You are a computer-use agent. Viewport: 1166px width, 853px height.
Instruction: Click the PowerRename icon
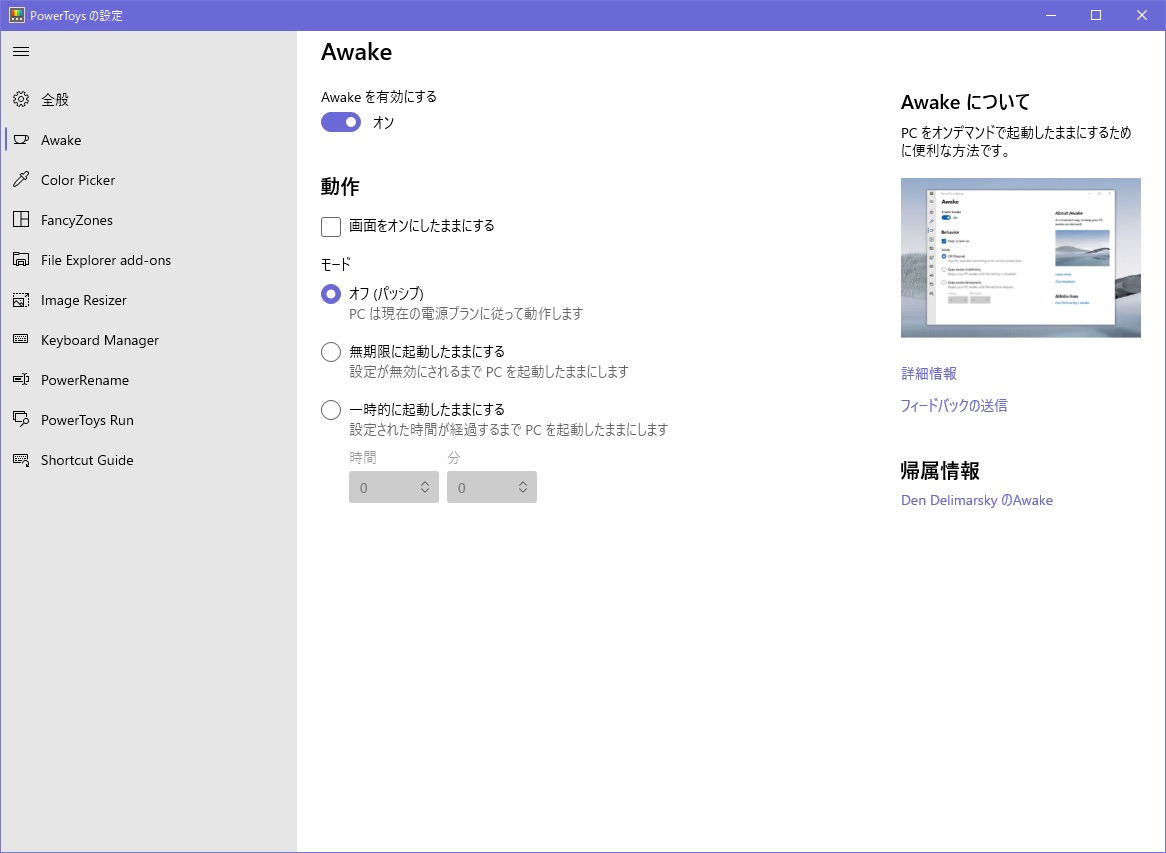coord(21,380)
